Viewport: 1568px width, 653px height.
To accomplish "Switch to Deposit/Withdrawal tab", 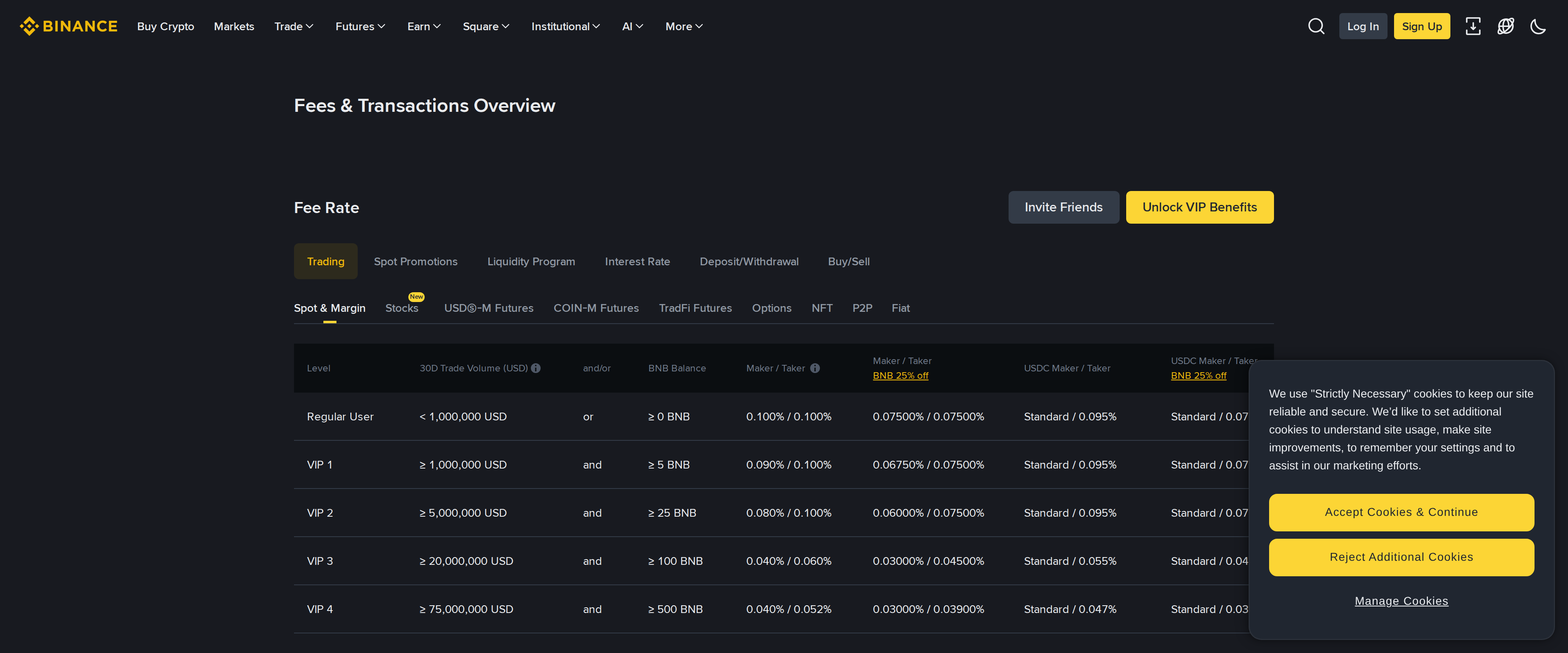I will coord(749,261).
